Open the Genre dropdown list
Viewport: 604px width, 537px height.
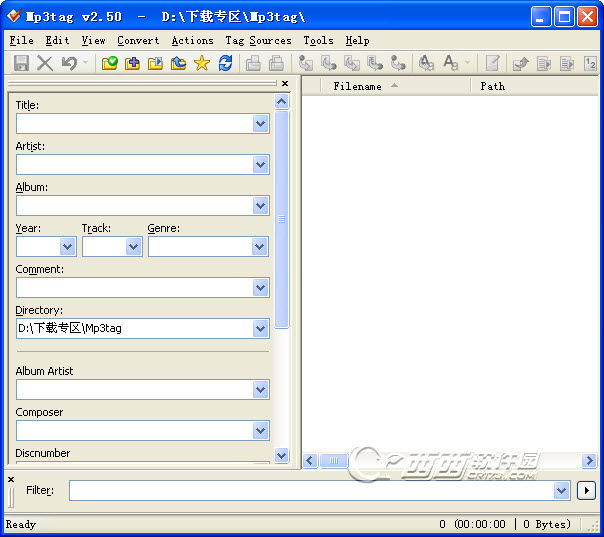click(260, 247)
